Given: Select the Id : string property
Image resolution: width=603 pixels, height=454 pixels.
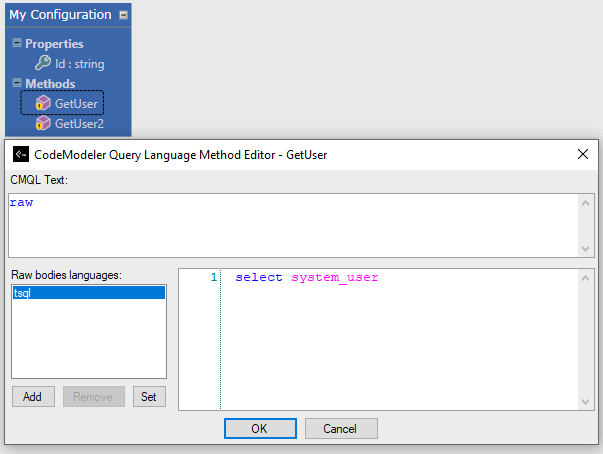Looking at the screenshot, I should [x=79, y=64].
